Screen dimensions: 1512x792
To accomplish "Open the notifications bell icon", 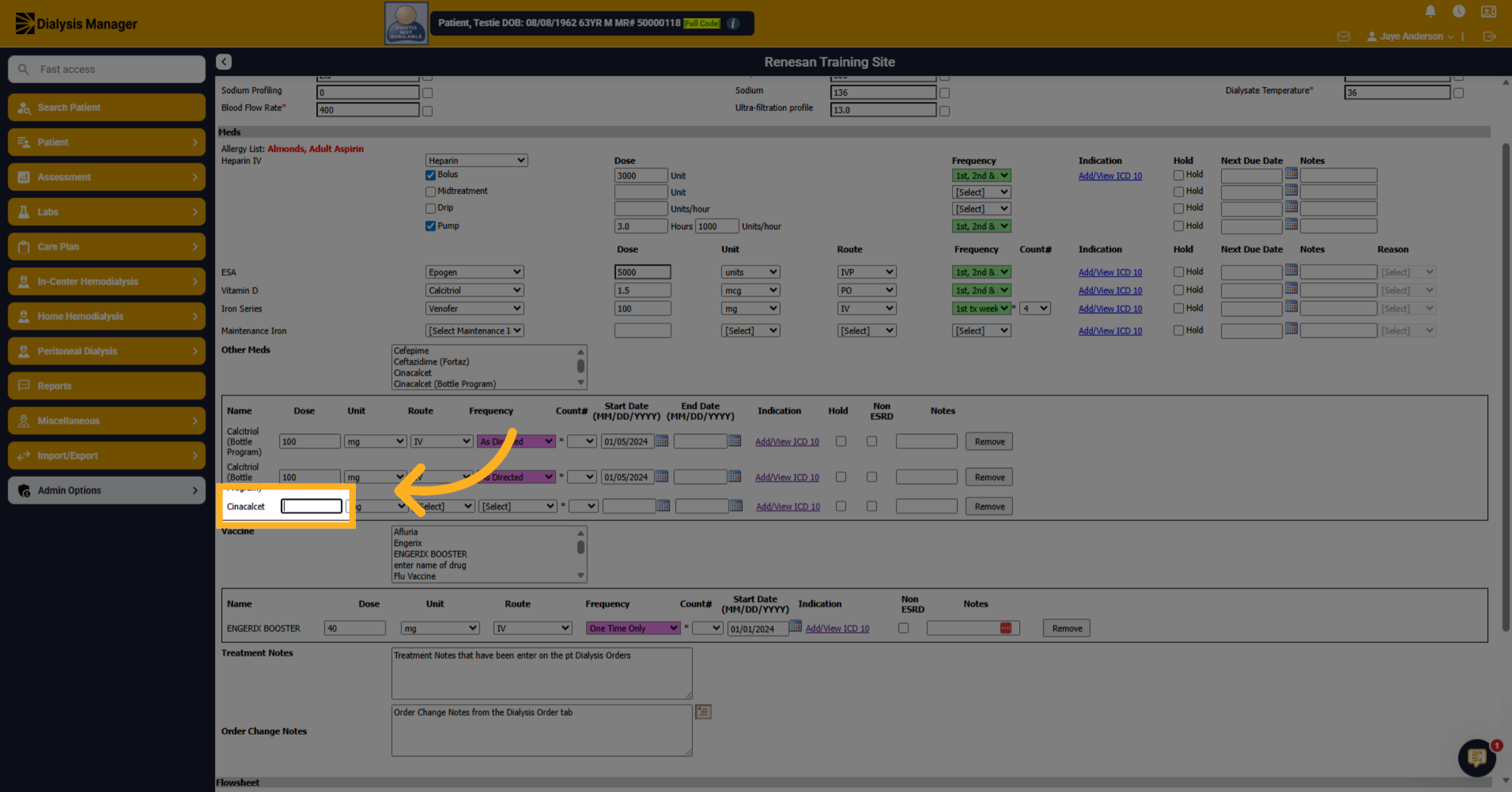I will (x=1430, y=11).
